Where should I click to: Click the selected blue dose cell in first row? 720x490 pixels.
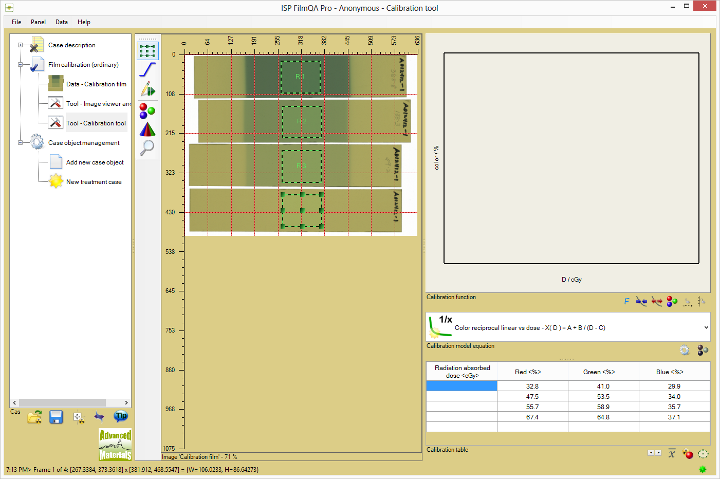pos(461,386)
